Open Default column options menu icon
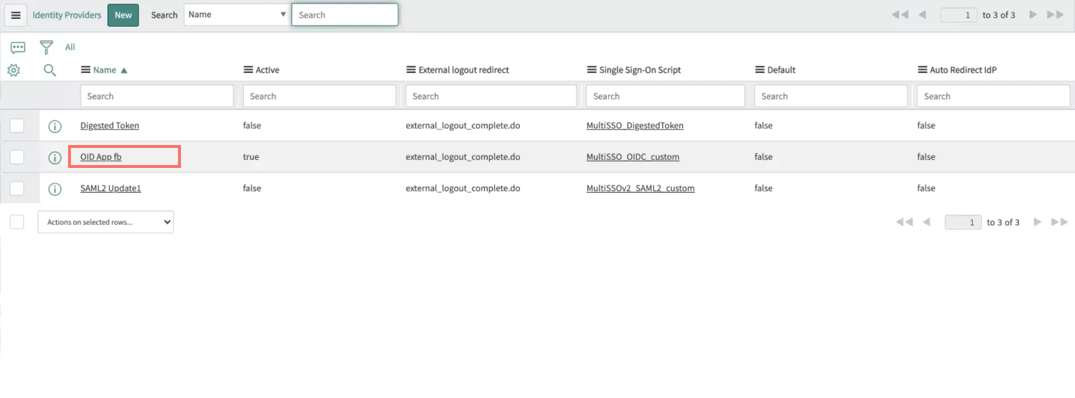 pyautogui.click(x=760, y=70)
